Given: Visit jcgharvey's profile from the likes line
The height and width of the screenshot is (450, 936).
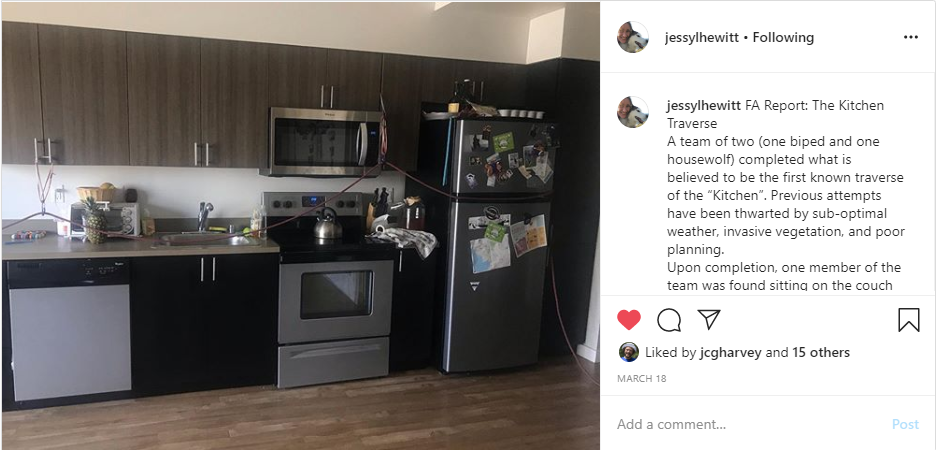Looking at the screenshot, I should tap(730, 353).
